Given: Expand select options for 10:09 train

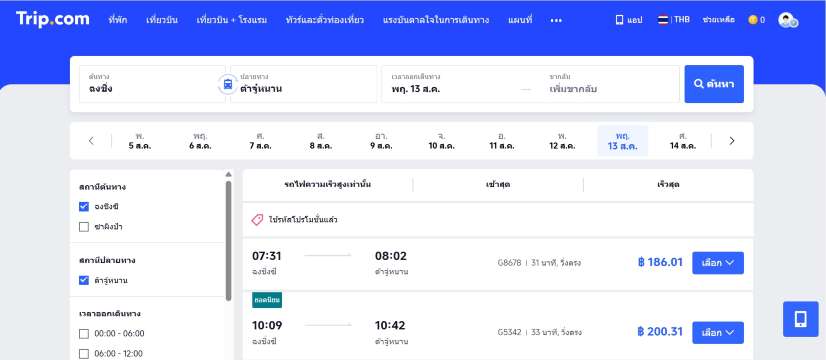Looking at the screenshot, I should (x=717, y=333).
